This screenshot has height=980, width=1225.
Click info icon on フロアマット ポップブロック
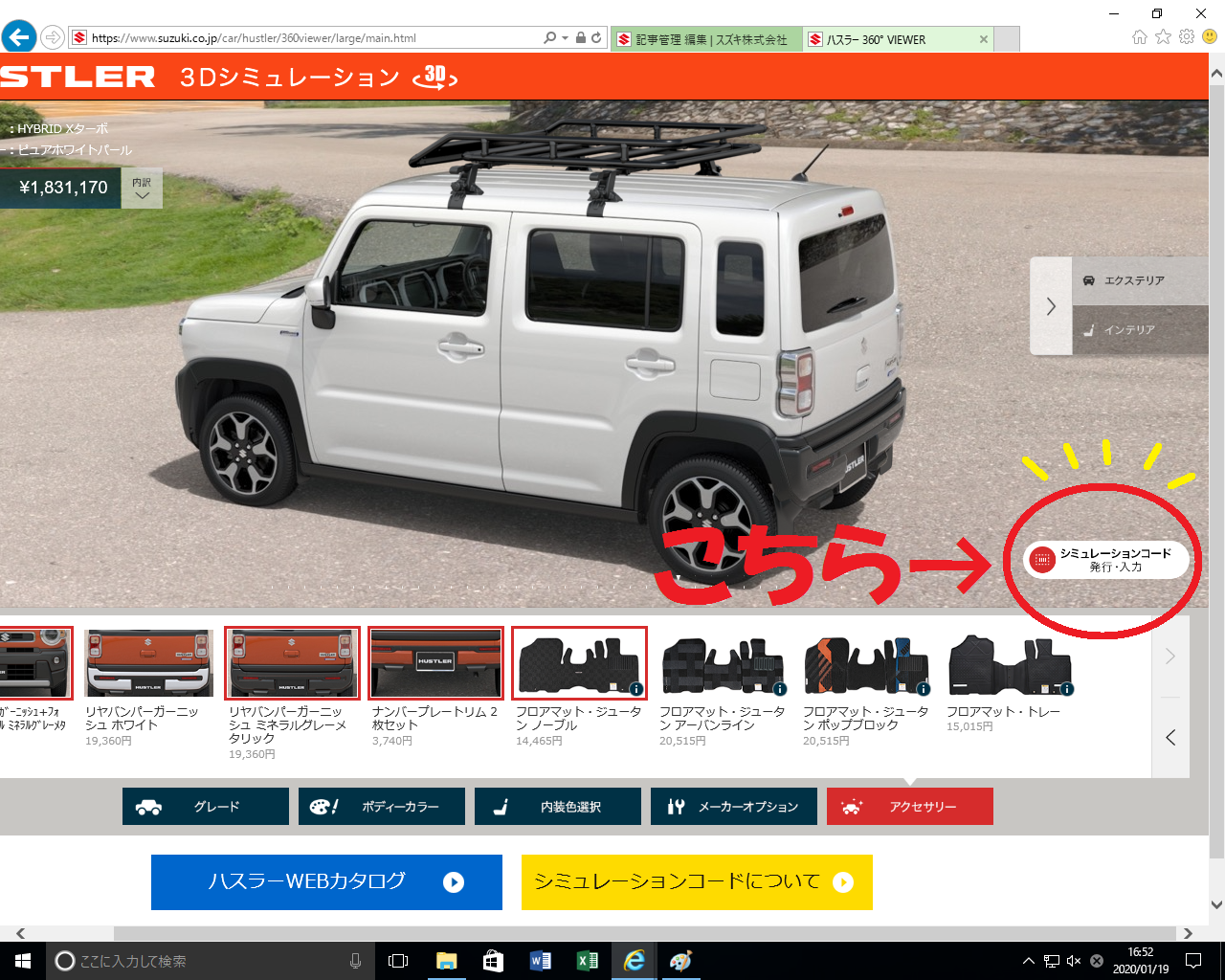[924, 688]
